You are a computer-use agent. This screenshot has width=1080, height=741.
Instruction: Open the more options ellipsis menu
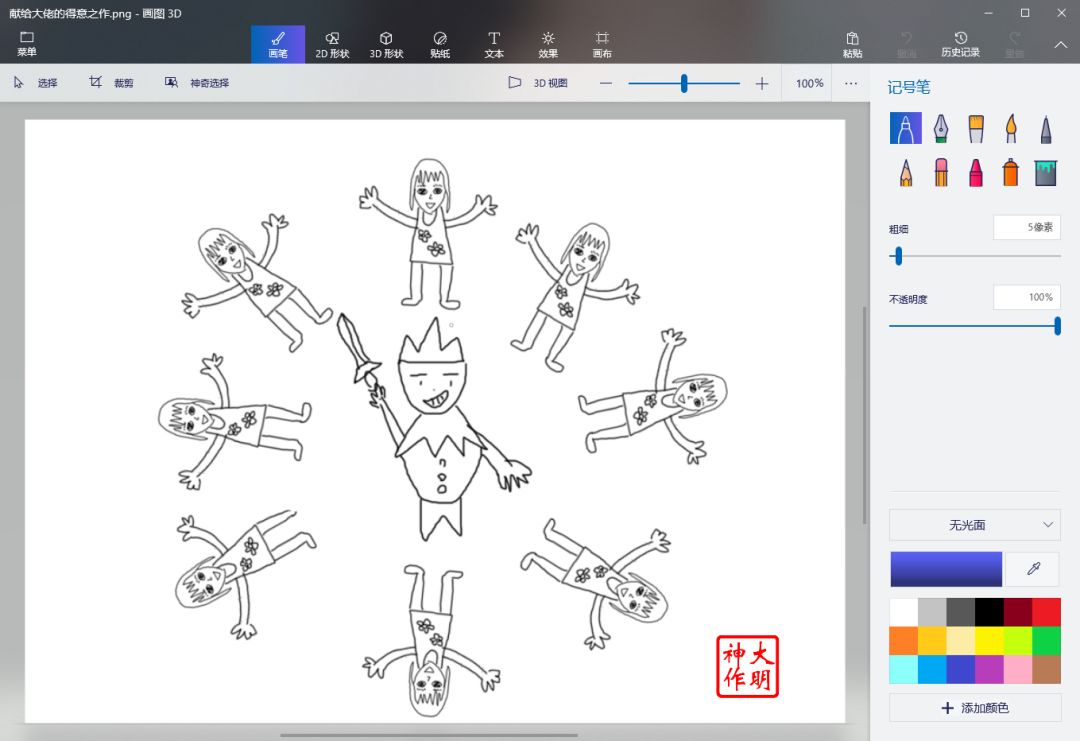pos(851,83)
